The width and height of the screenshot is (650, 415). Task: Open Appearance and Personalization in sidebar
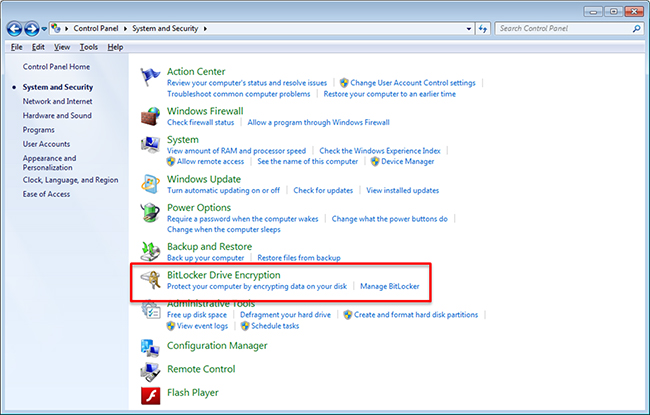click(x=49, y=163)
